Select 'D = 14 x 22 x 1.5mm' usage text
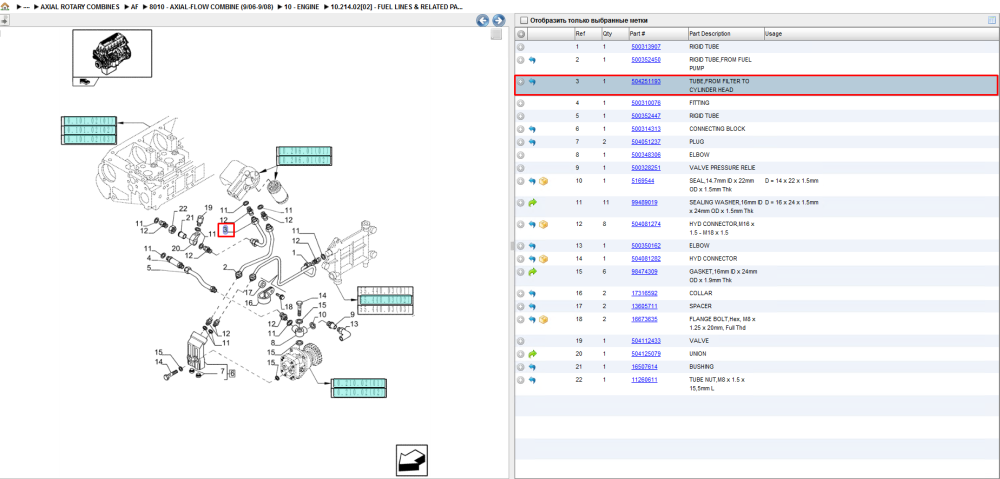The height and width of the screenshot is (479, 1000). click(x=791, y=181)
